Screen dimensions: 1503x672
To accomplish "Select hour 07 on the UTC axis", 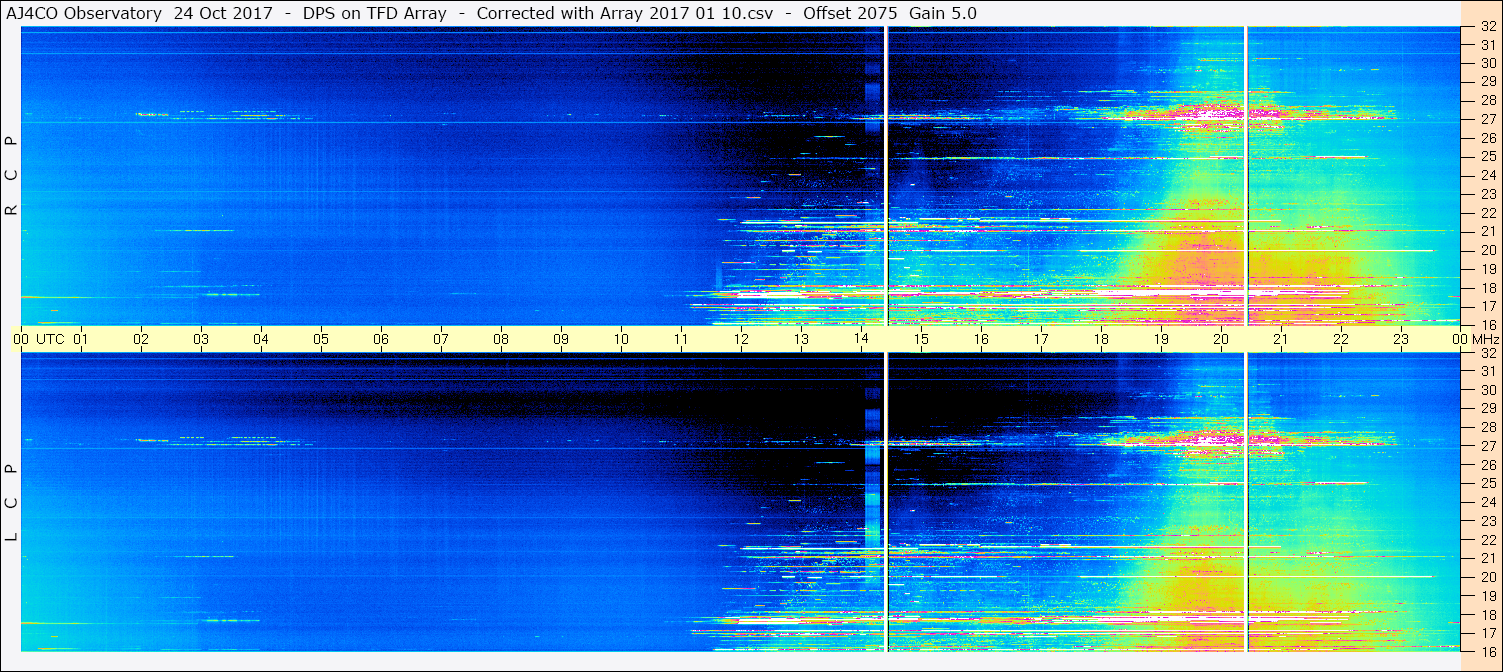I will 441,339.
